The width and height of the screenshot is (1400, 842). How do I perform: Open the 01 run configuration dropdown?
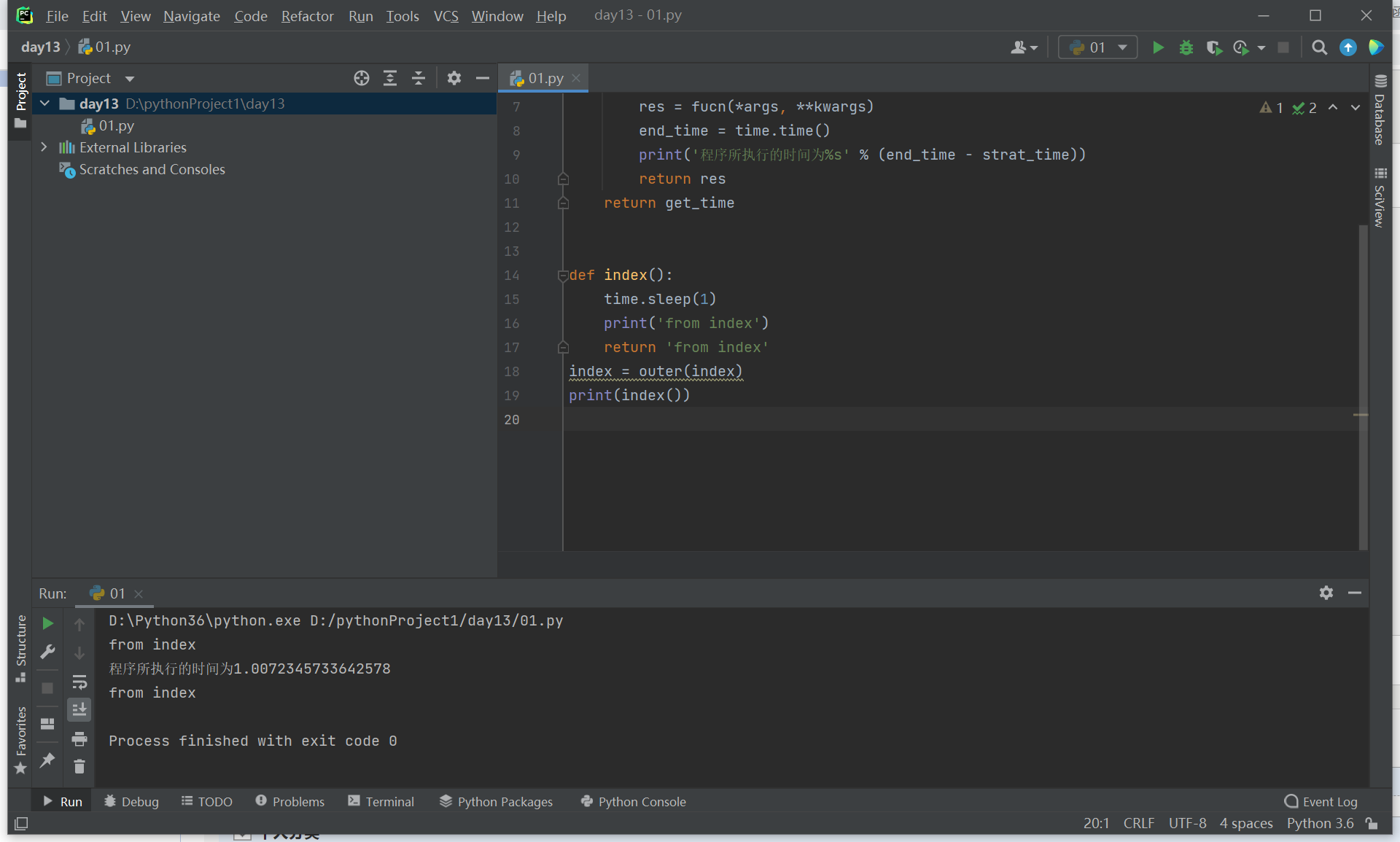(1097, 48)
